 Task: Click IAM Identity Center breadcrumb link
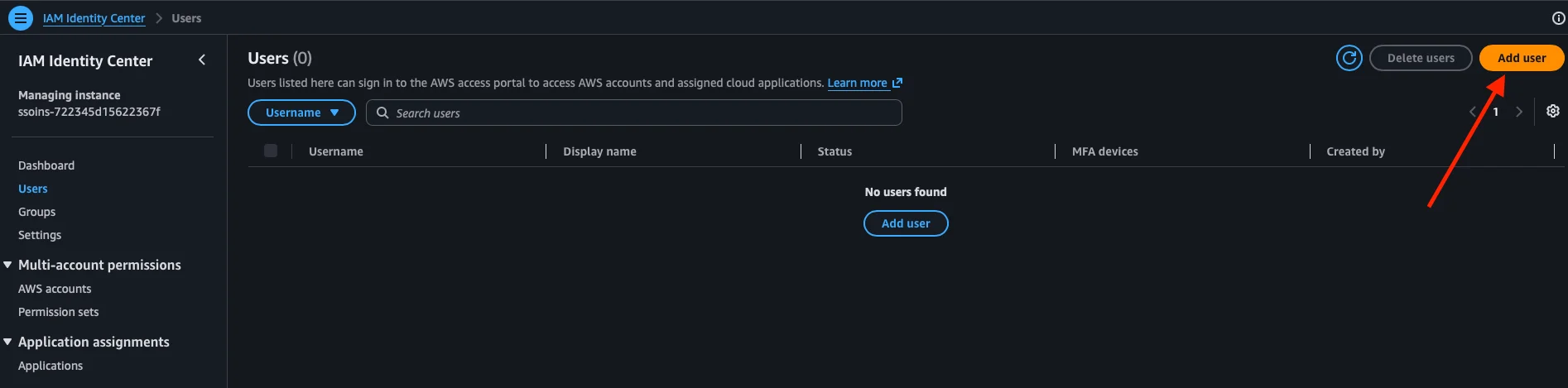94,18
